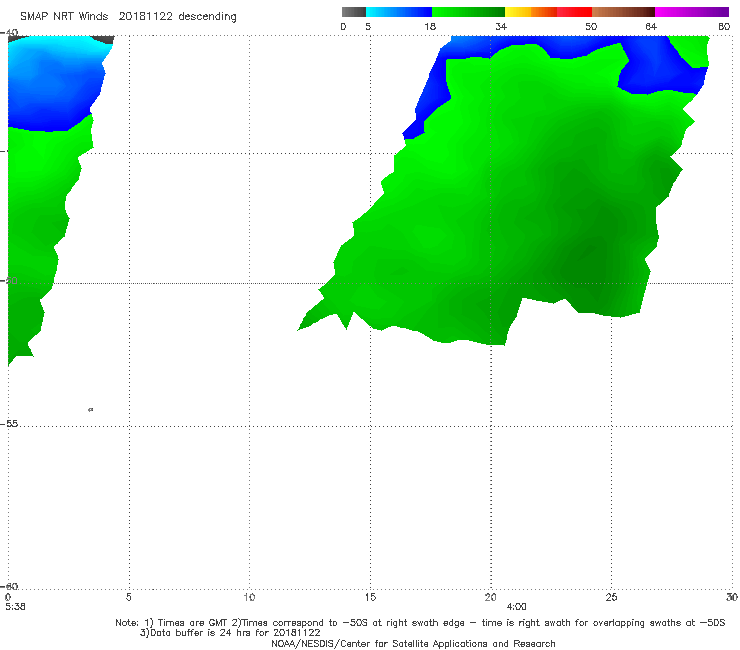Click the magenta-purple segment of the color bar
Screen dimensions: 740x650
[x=692, y=12]
